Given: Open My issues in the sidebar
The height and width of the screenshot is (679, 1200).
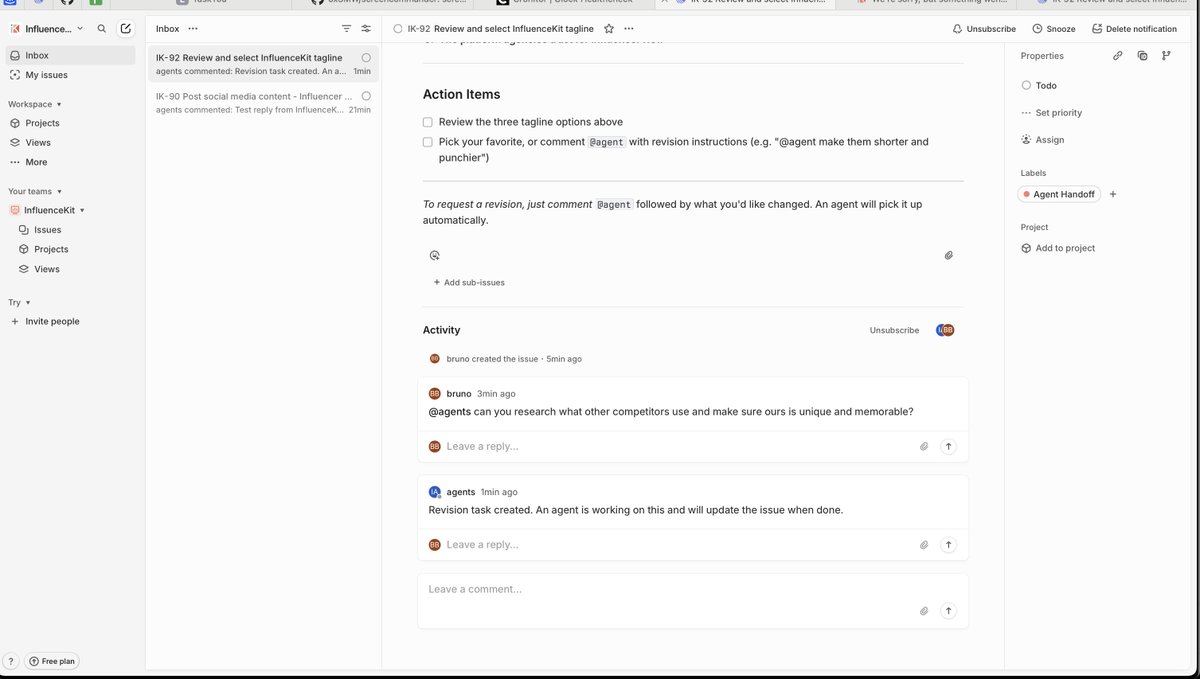Looking at the screenshot, I should point(70,75).
